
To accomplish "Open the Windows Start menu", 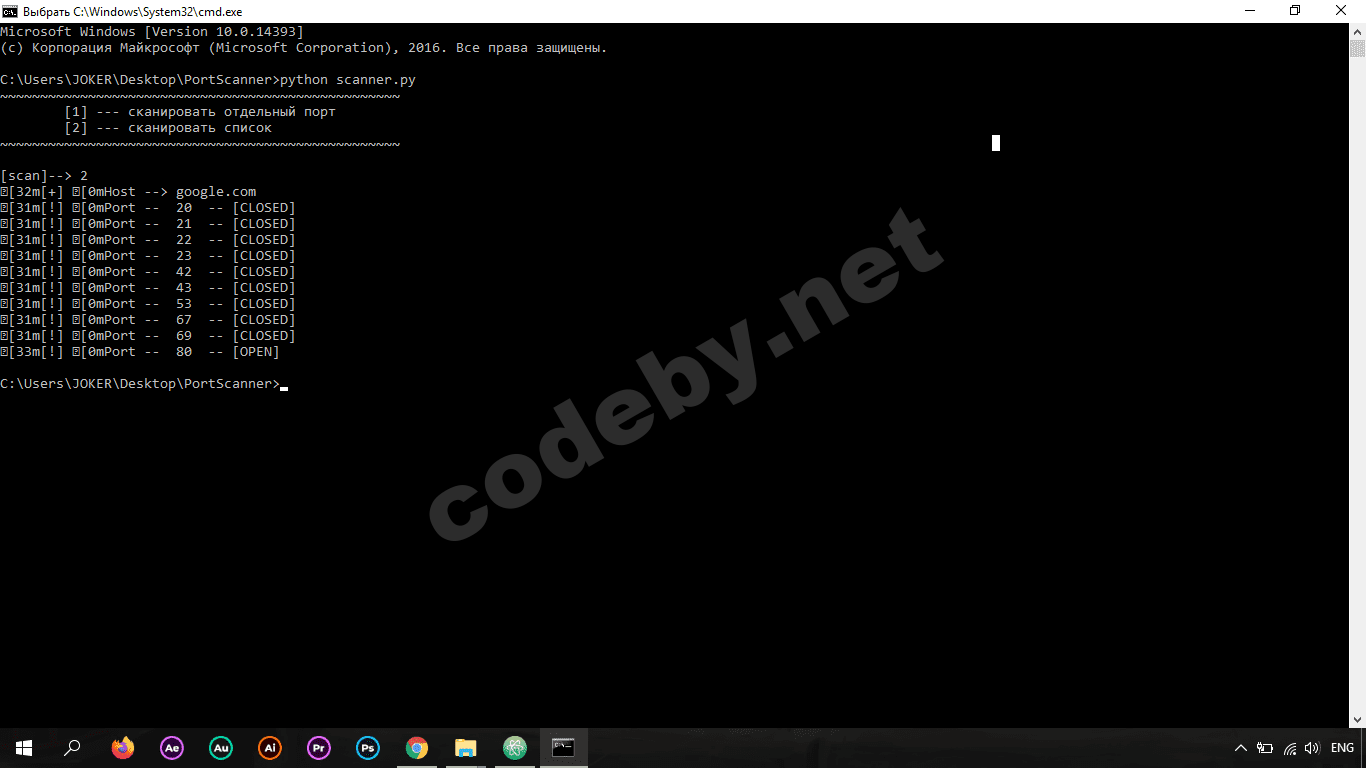I will (x=24, y=748).
